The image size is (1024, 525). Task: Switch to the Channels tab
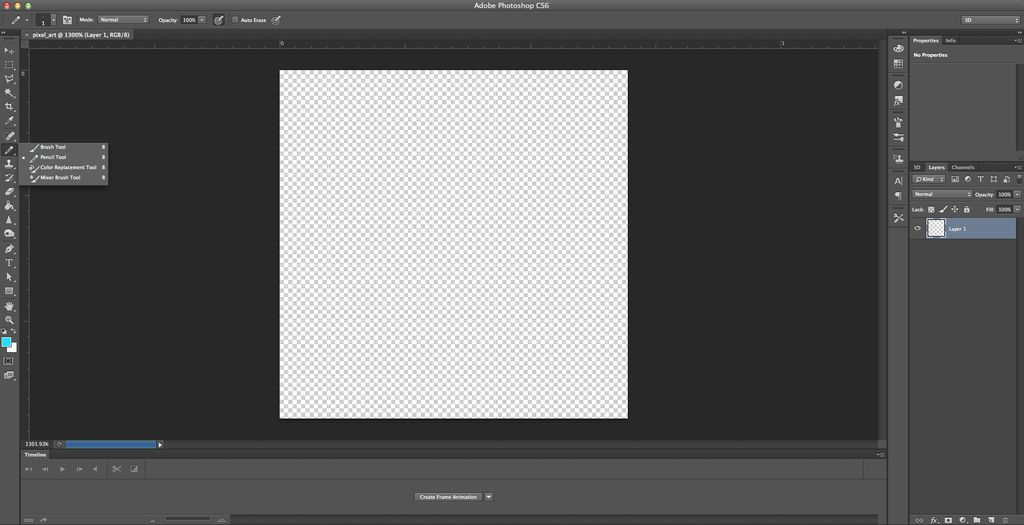[963, 168]
